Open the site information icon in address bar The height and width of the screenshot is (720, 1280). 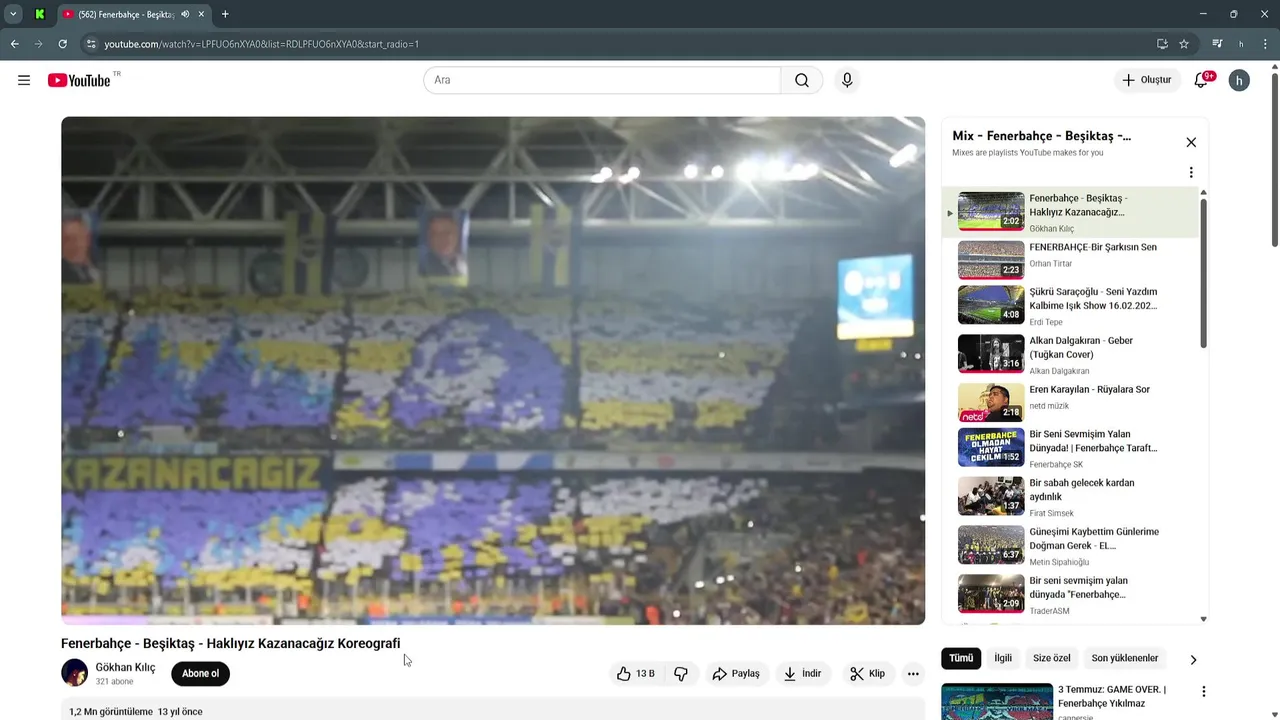(91, 44)
